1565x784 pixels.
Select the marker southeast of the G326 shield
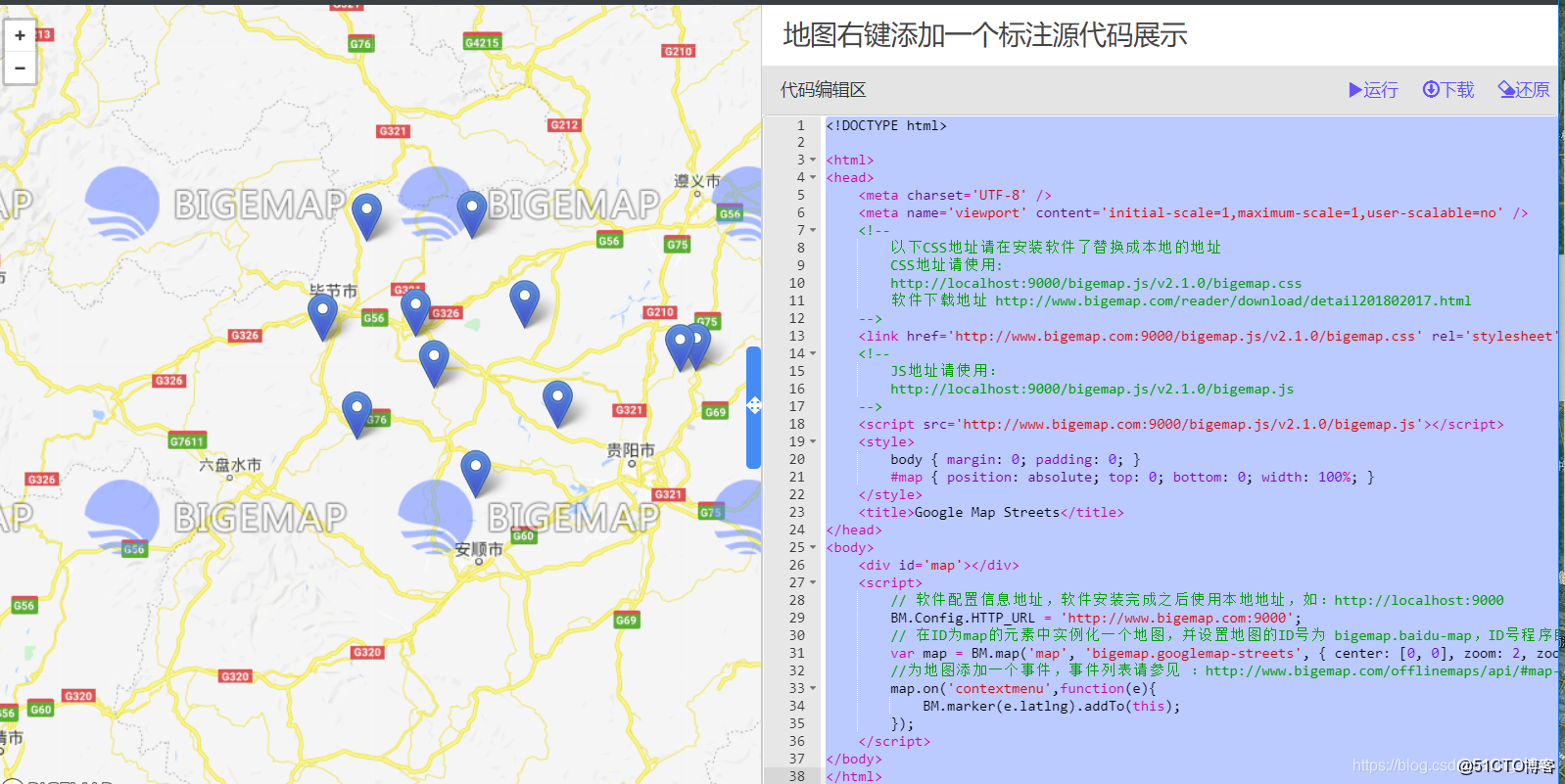[434, 364]
